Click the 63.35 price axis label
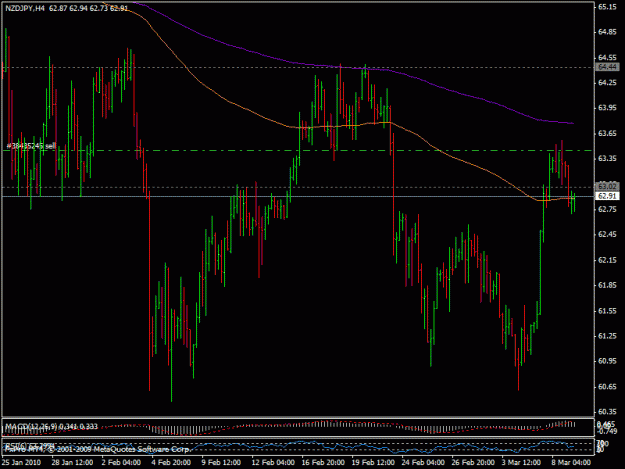 (607, 159)
